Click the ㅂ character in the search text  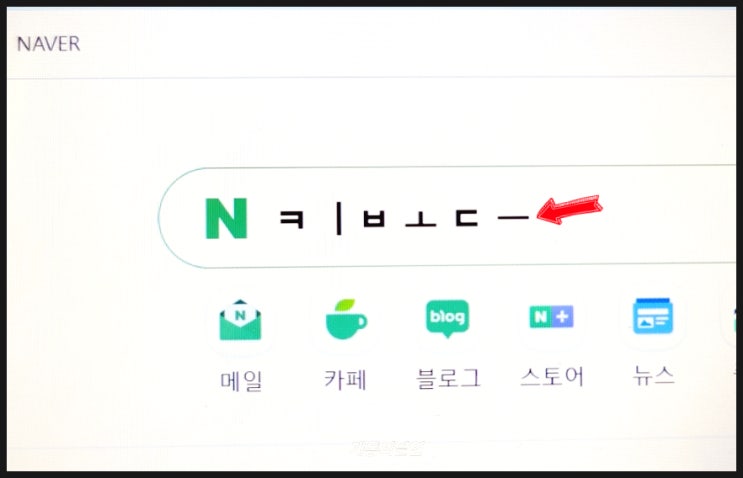point(374,219)
